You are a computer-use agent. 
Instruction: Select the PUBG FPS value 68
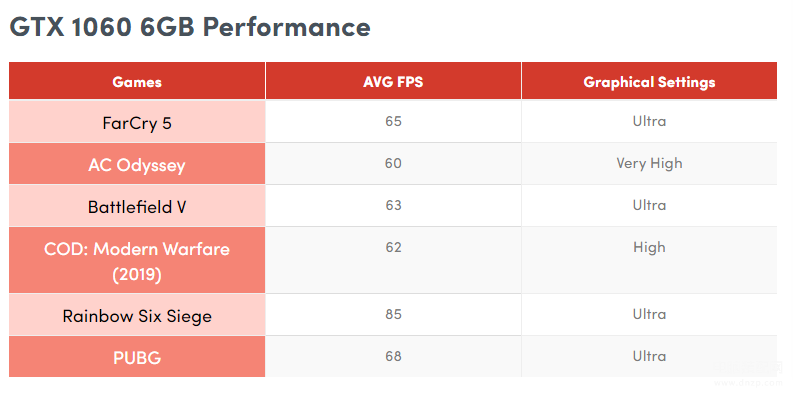click(x=393, y=356)
